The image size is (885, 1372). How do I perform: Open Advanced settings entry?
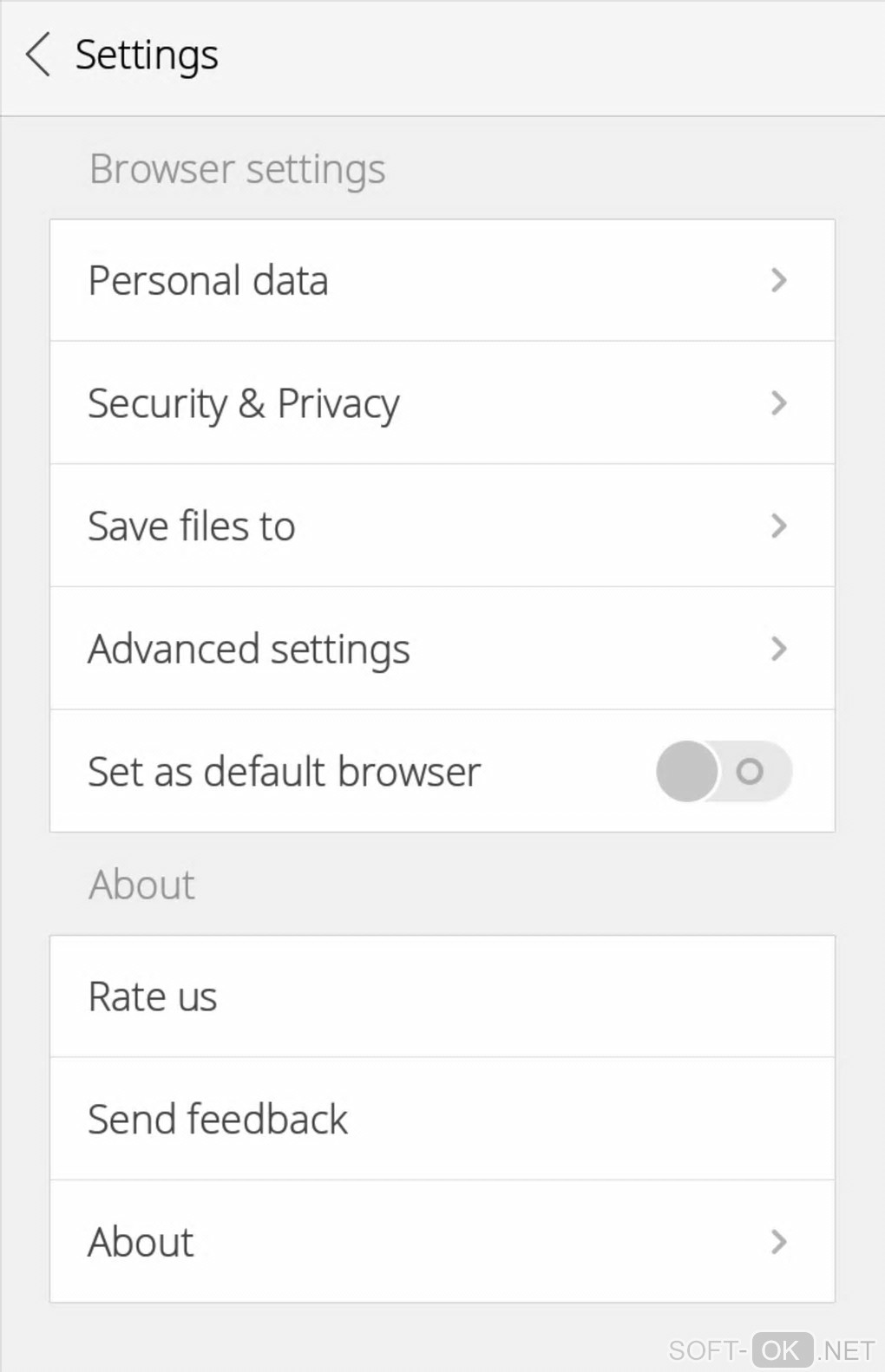(x=249, y=650)
